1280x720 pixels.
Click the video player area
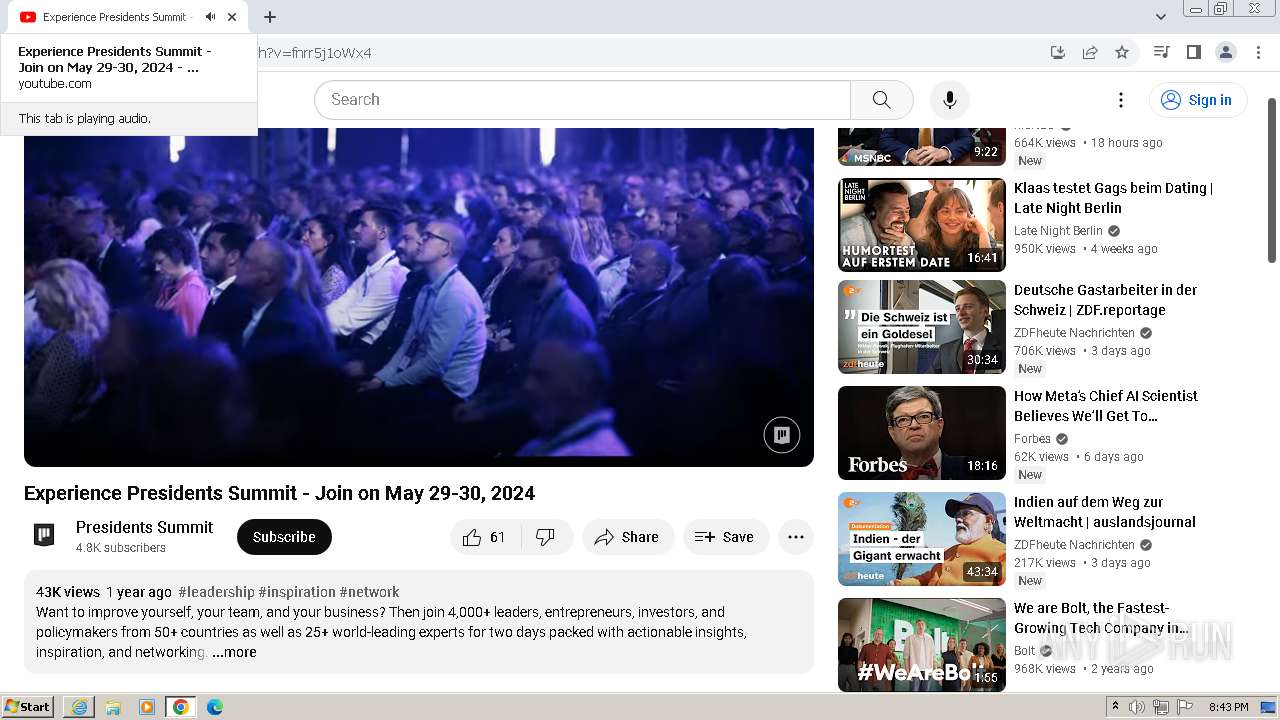419,297
